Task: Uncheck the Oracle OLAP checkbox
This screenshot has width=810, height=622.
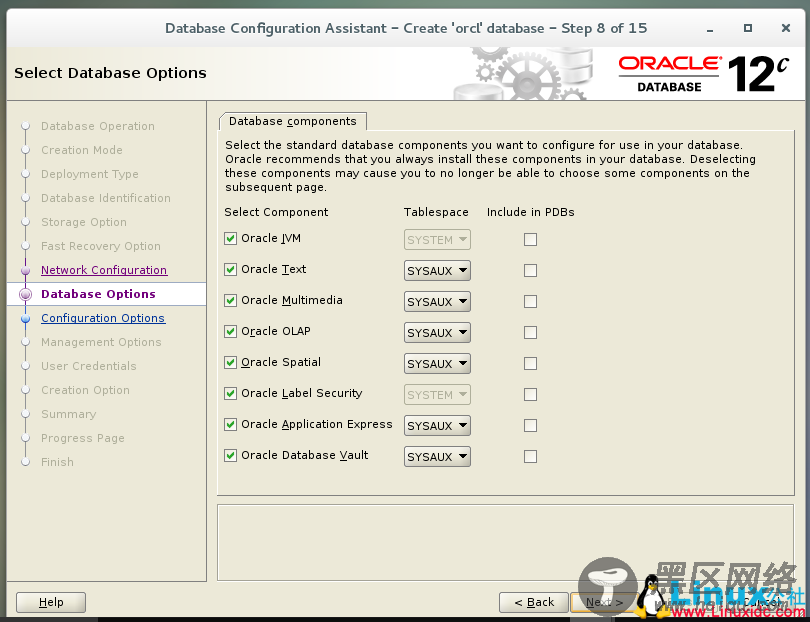Action: 230,332
